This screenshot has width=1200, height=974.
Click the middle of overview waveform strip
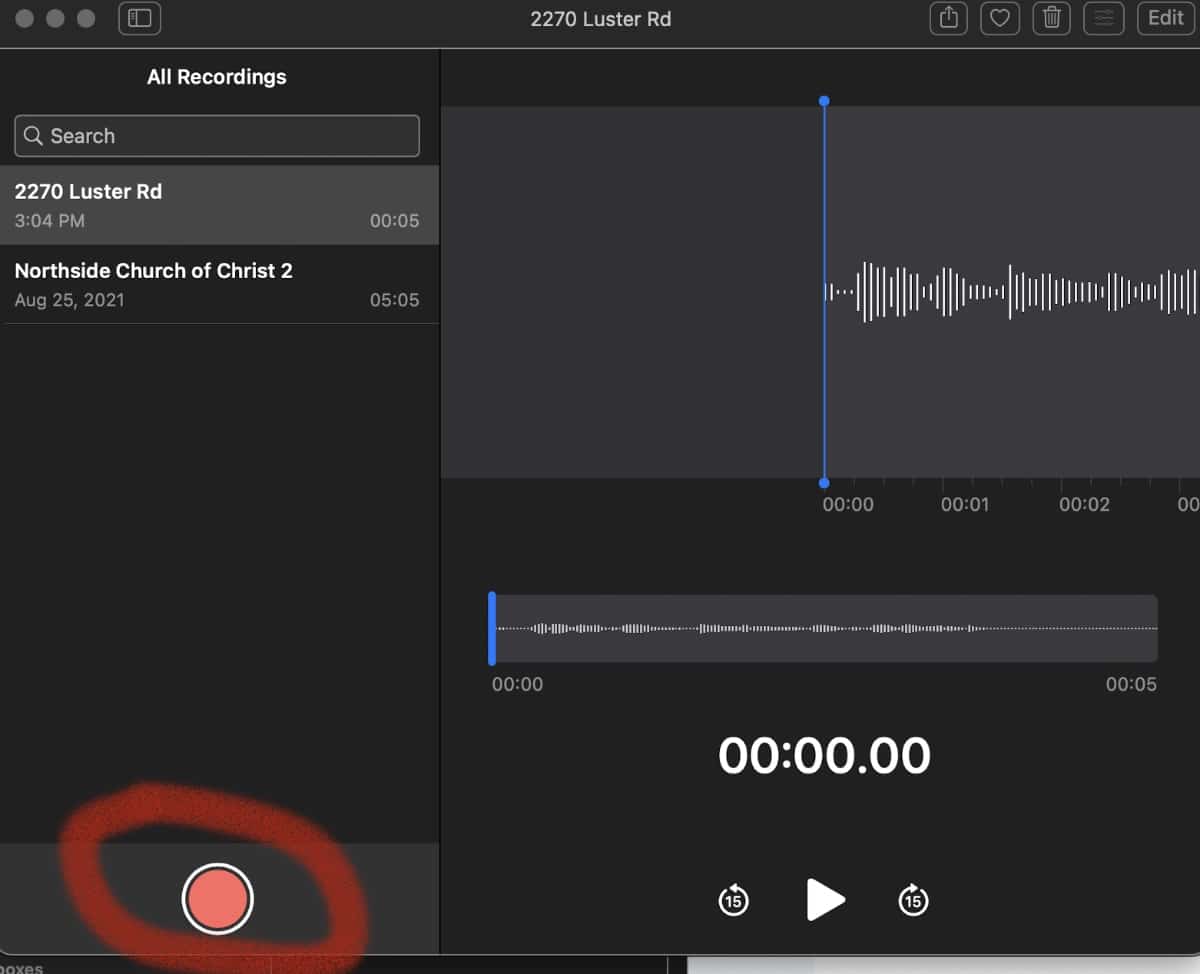825,628
